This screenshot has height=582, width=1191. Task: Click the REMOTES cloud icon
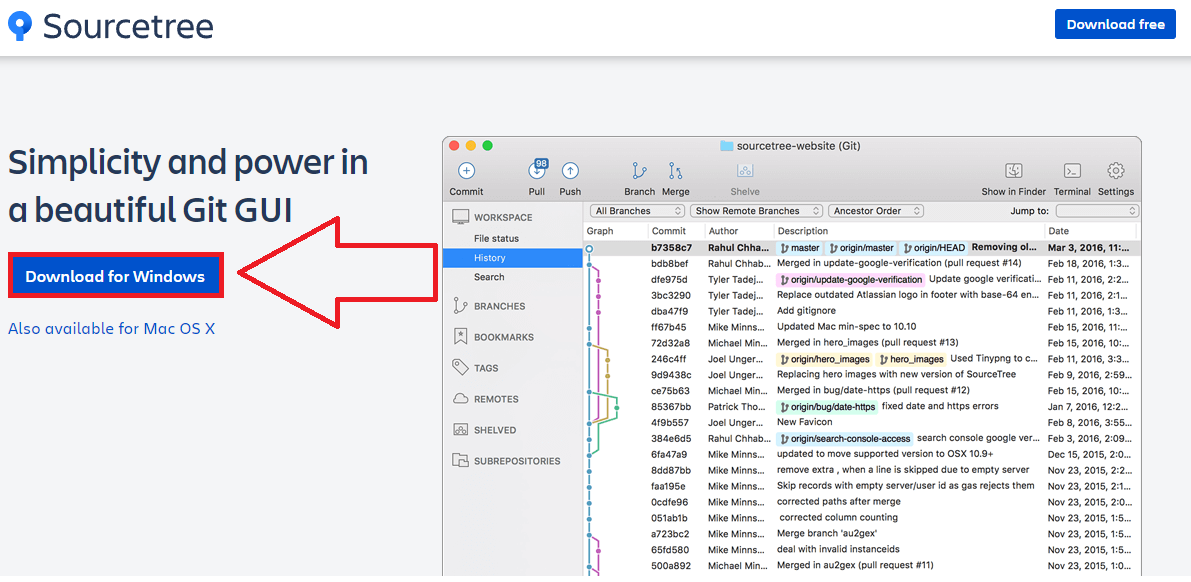(460, 399)
